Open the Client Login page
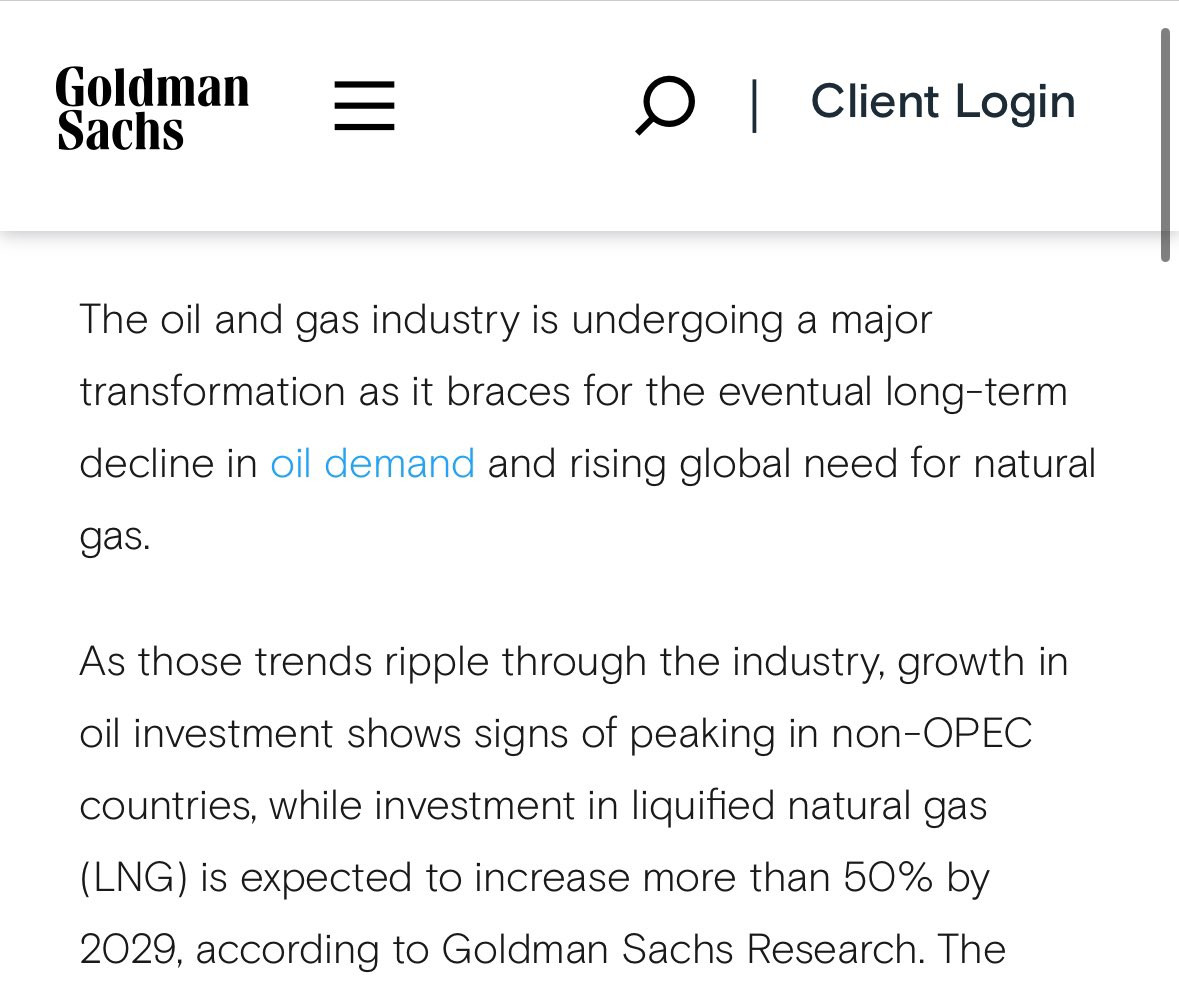The width and height of the screenshot is (1179, 997). pyautogui.click(x=943, y=102)
